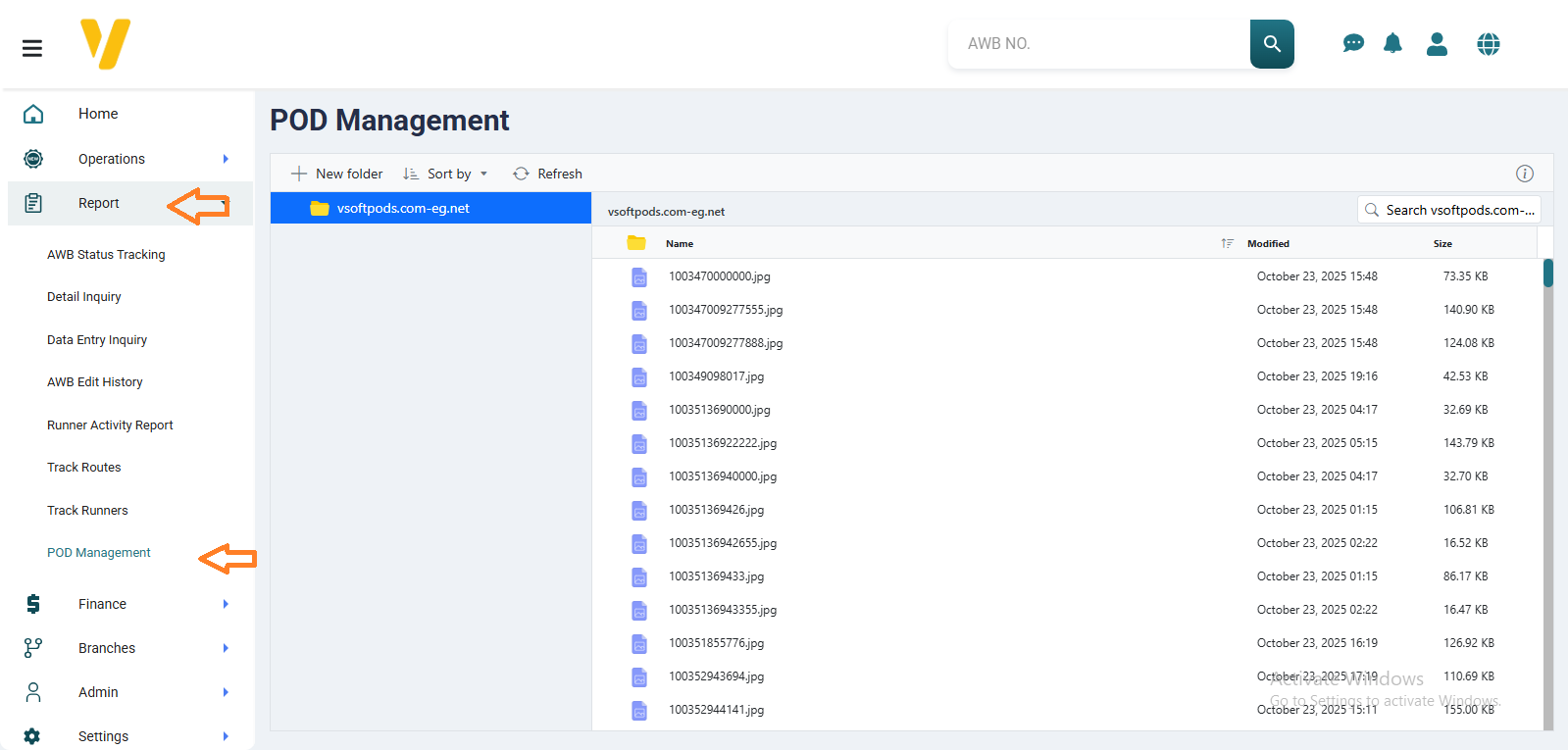The width and height of the screenshot is (1568, 750).
Task: Select file 10035136943355.jpg
Action: pos(723,610)
